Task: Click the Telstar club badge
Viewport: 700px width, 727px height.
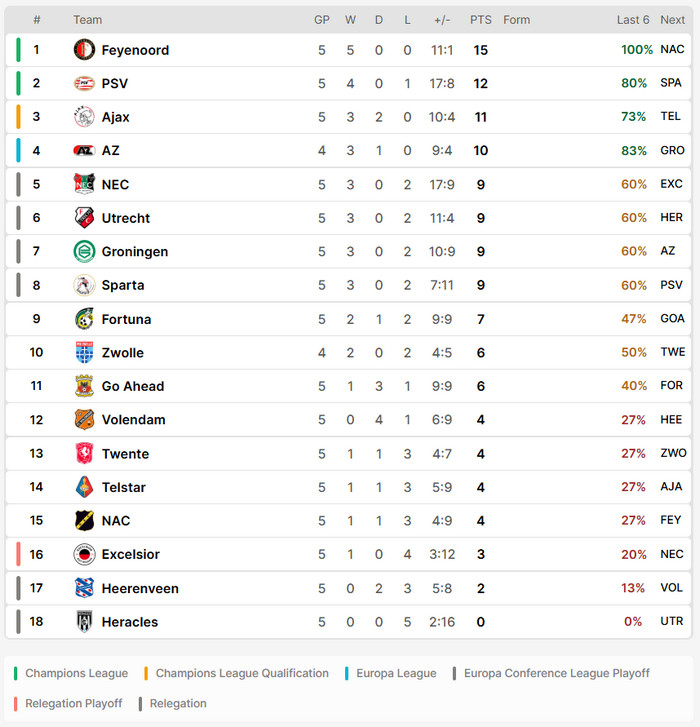Action: [x=84, y=487]
